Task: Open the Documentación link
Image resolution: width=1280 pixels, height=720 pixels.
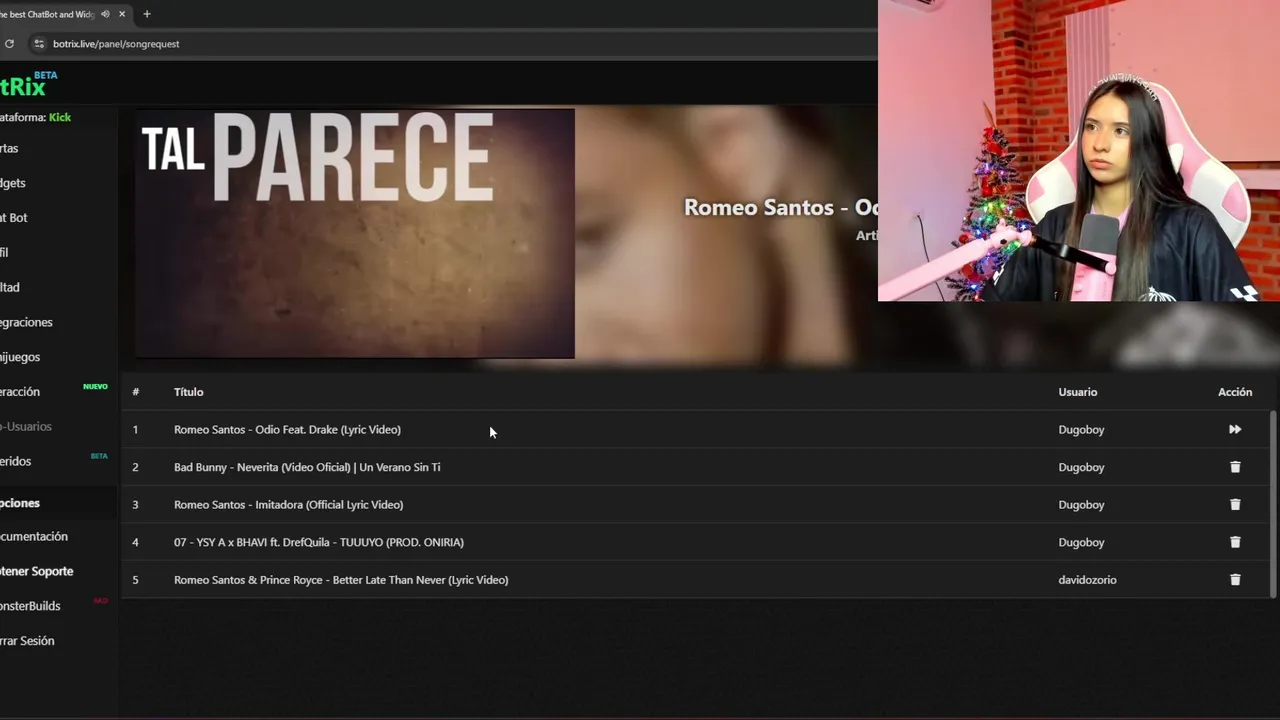Action: 34,537
